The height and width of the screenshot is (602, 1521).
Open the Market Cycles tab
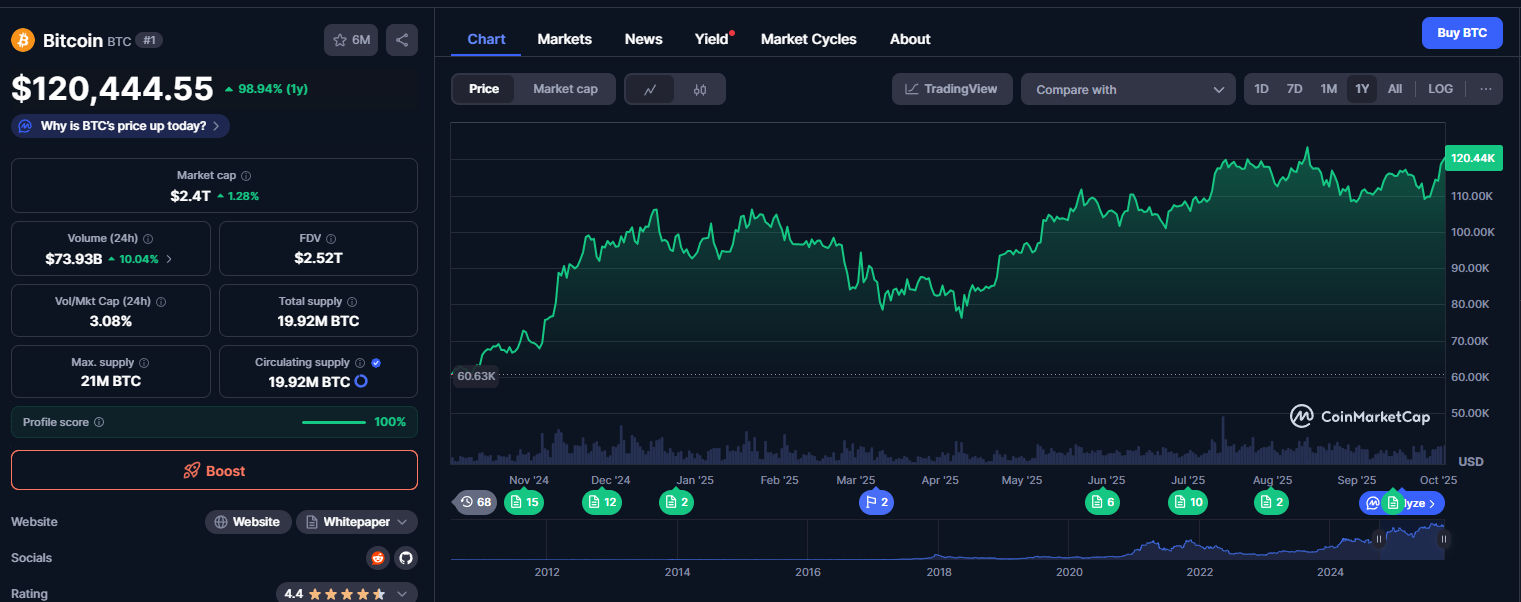[x=808, y=39]
